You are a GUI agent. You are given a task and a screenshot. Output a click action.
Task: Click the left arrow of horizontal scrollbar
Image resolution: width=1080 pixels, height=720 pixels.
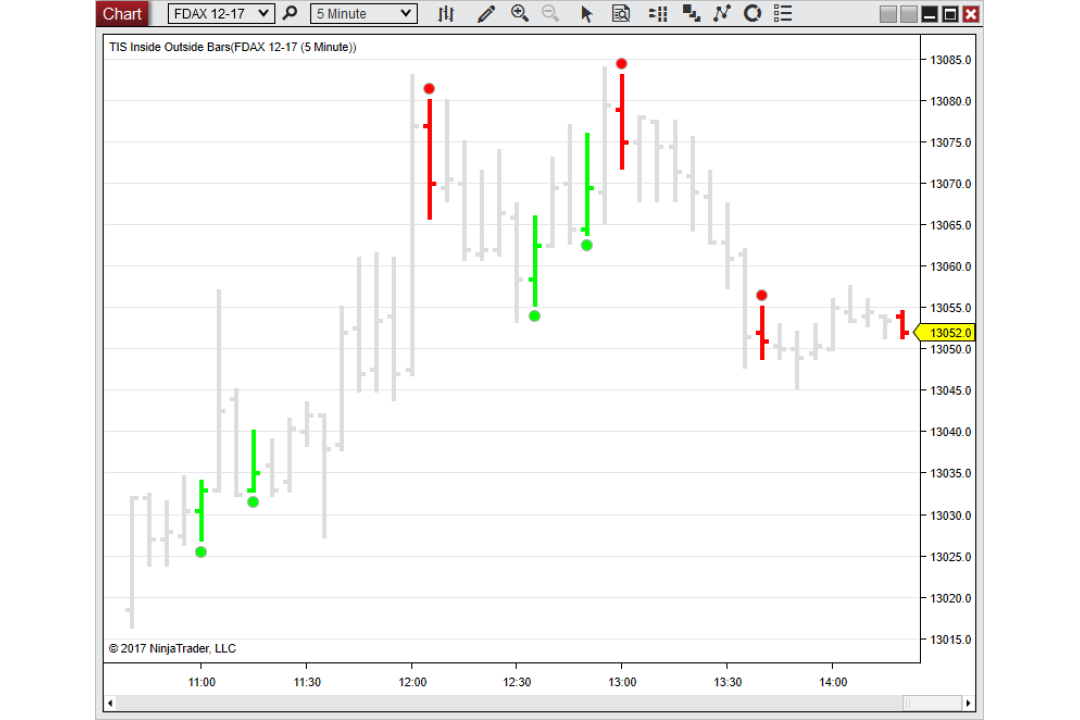pyautogui.click(x=111, y=703)
